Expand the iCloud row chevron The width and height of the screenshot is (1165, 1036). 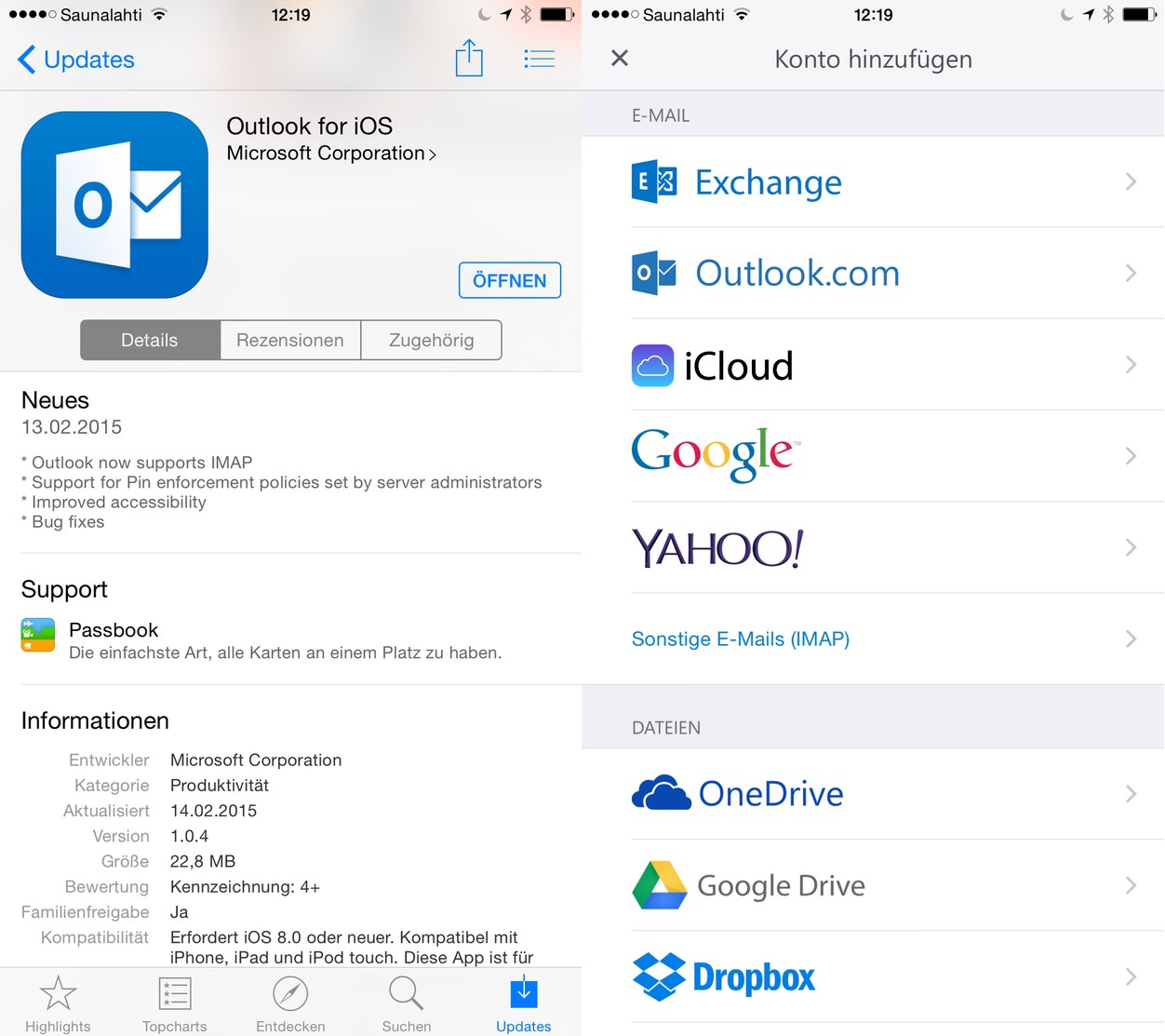1131,365
